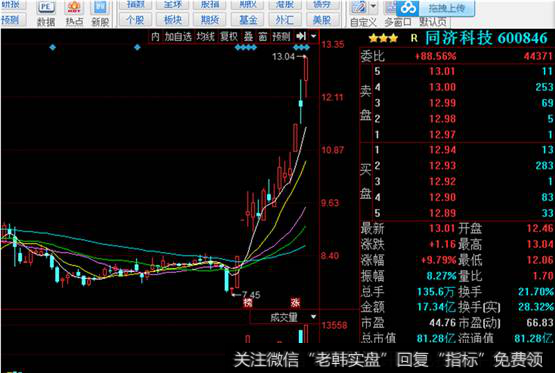
Task: Click the 13.04 high price label on chart
Action: 283,56
